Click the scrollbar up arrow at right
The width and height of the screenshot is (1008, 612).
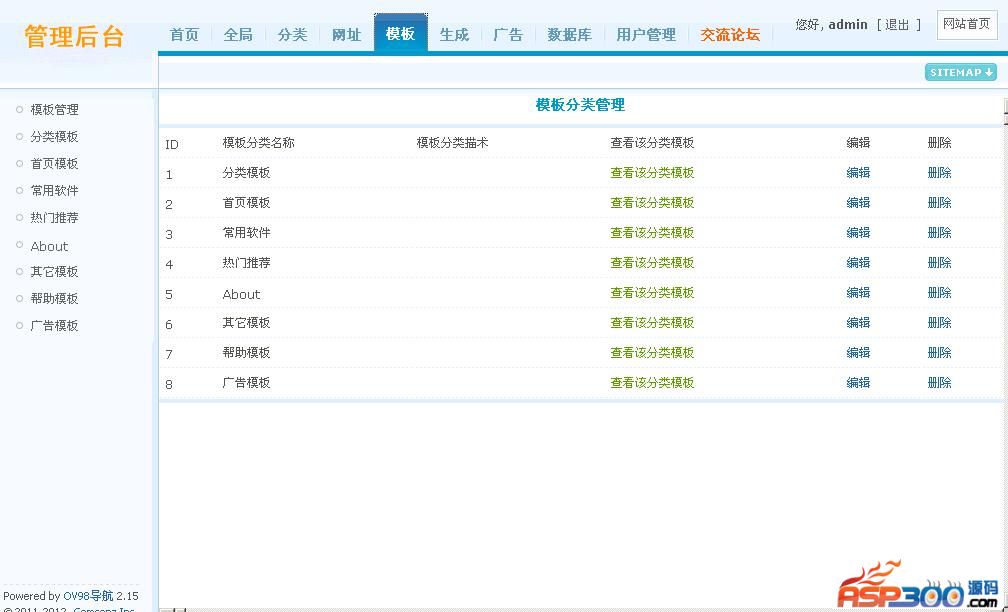click(x=1004, y=106)
